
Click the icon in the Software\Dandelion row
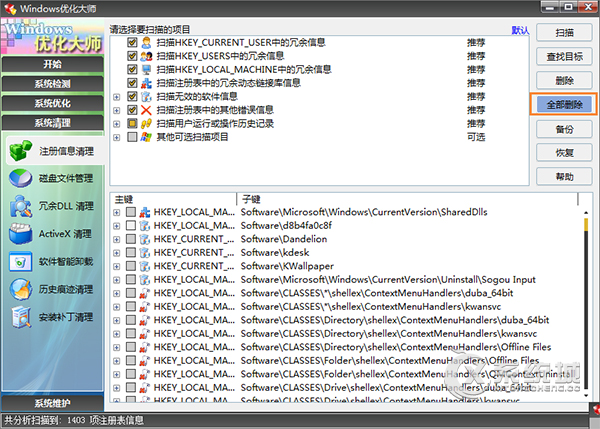pyautogui.click(x=144, y=239)
